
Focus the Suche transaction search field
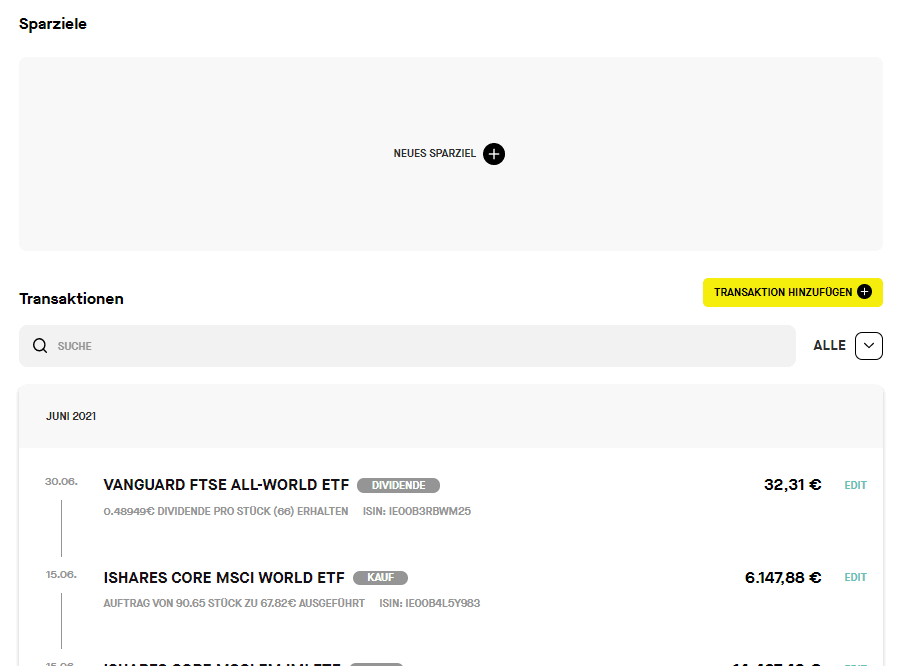pos(407,346)
